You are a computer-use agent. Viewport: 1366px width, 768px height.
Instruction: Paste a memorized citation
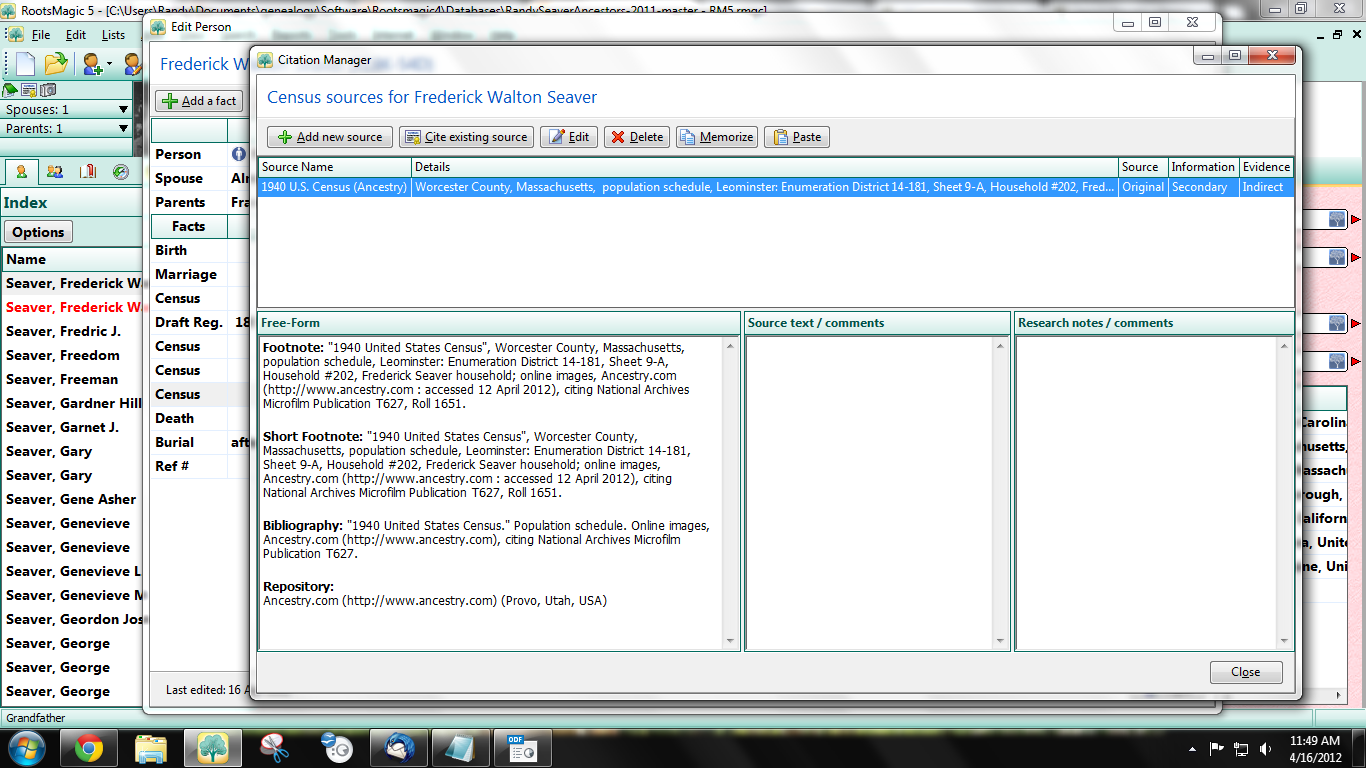coord(796,137)
